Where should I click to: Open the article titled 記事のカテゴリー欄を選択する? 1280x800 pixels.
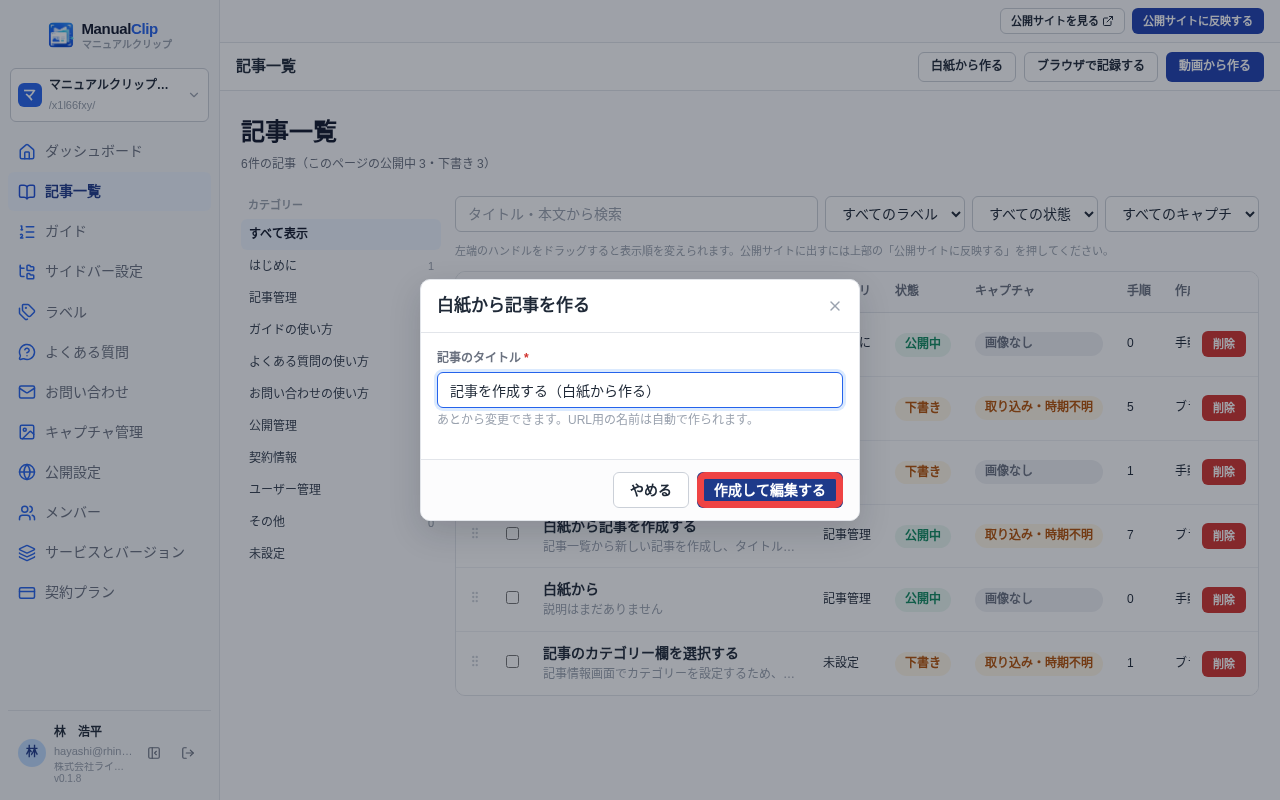(x=641, y=653)
